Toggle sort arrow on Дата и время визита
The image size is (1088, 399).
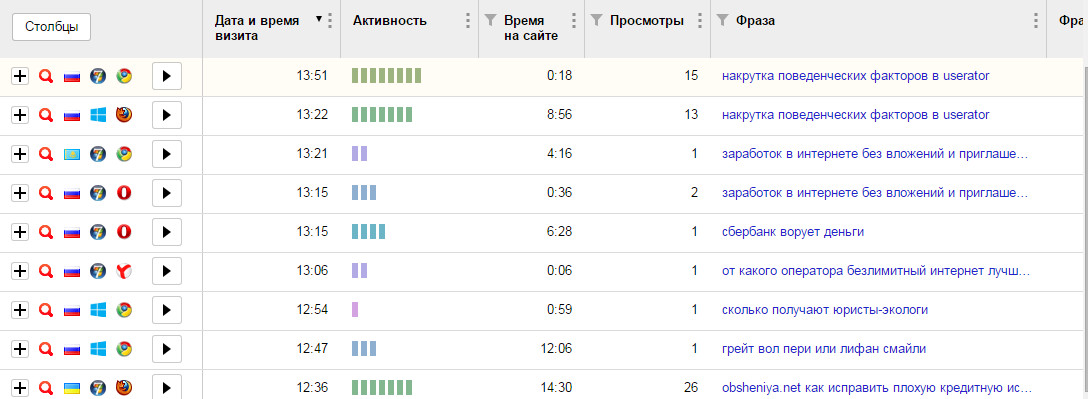tap(319, 19)
